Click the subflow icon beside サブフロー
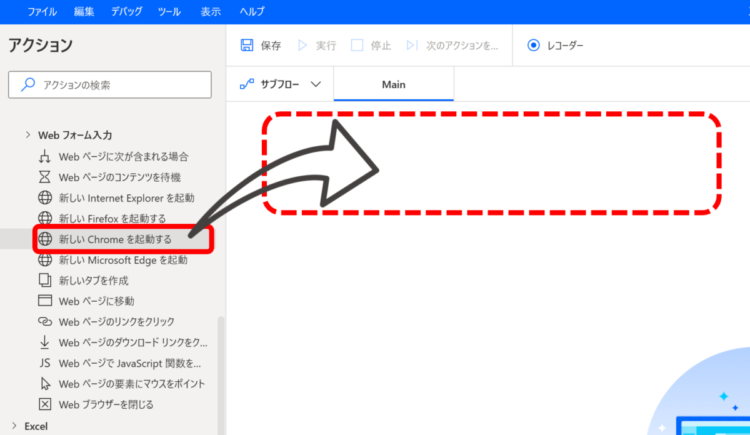Screen dimensions: 750x435 click(247, 85)
